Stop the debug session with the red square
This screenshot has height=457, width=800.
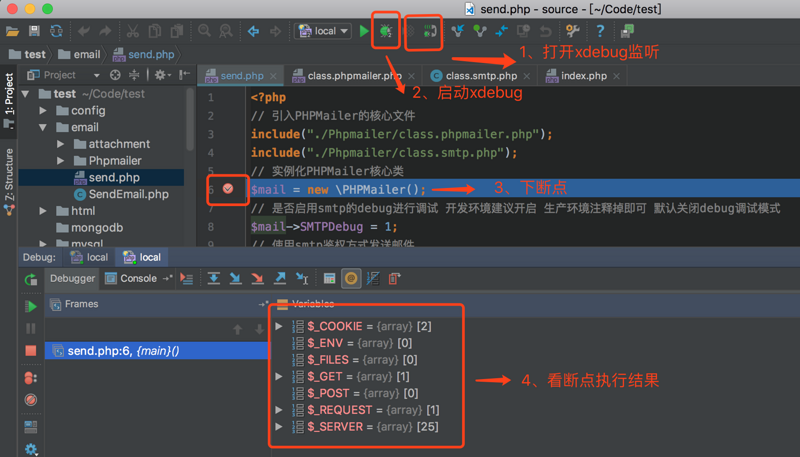coord(31,351)
